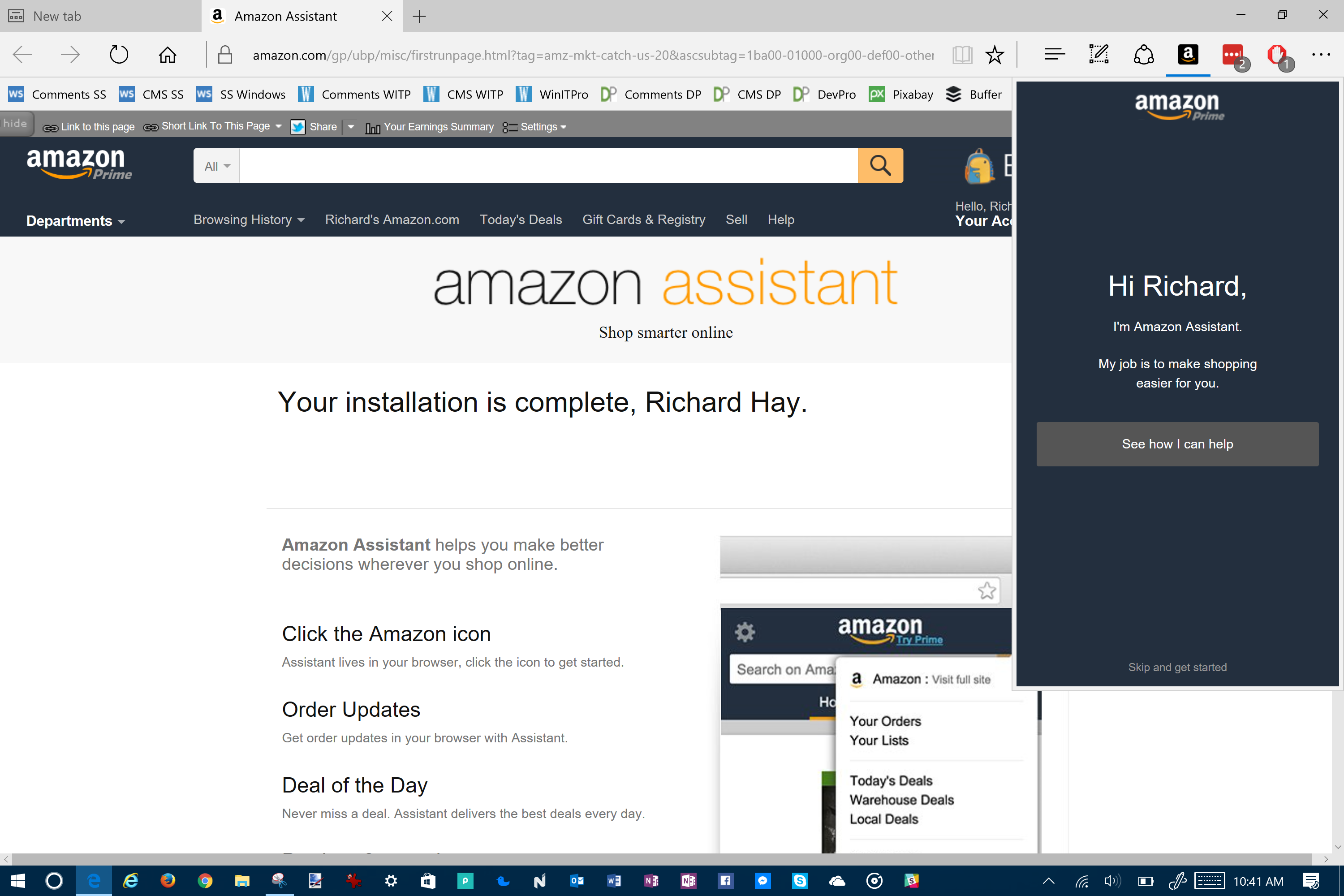Open the Hub (favorites and history) icon

(1054, 55)
